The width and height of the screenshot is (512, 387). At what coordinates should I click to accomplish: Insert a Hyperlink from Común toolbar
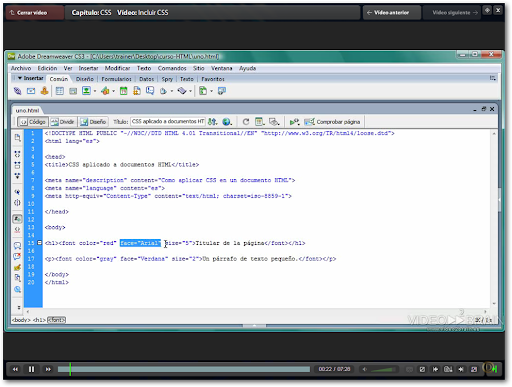pyautogui.click(x=17, y=91)
